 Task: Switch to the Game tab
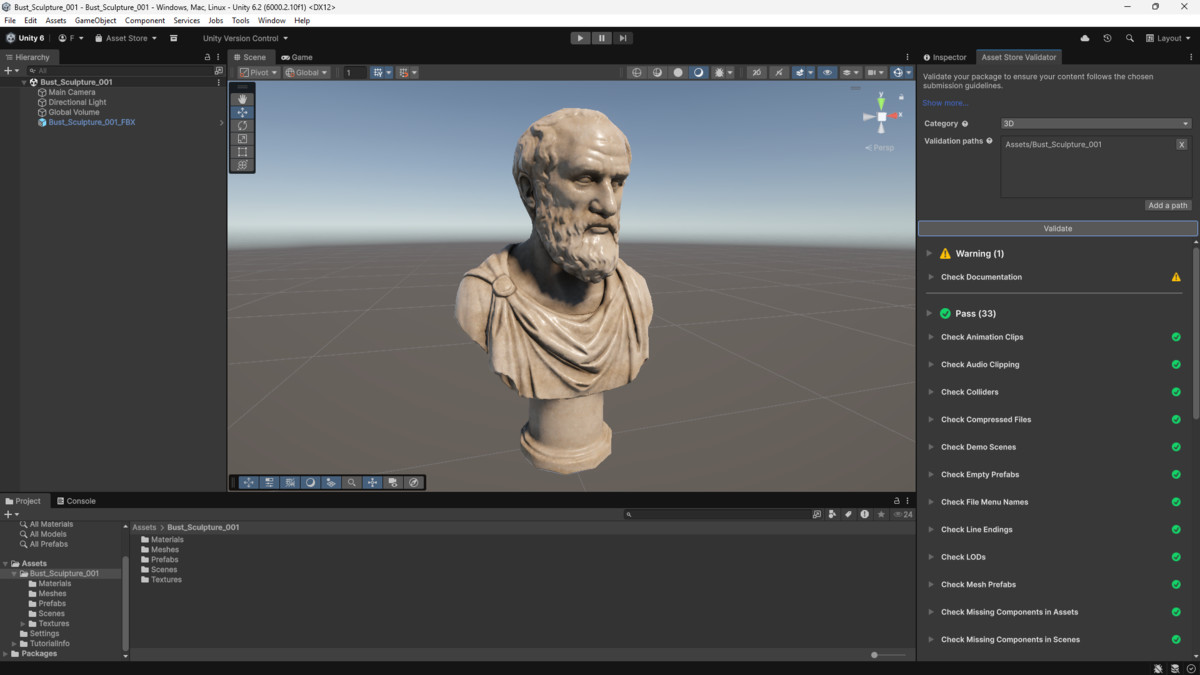297,57
